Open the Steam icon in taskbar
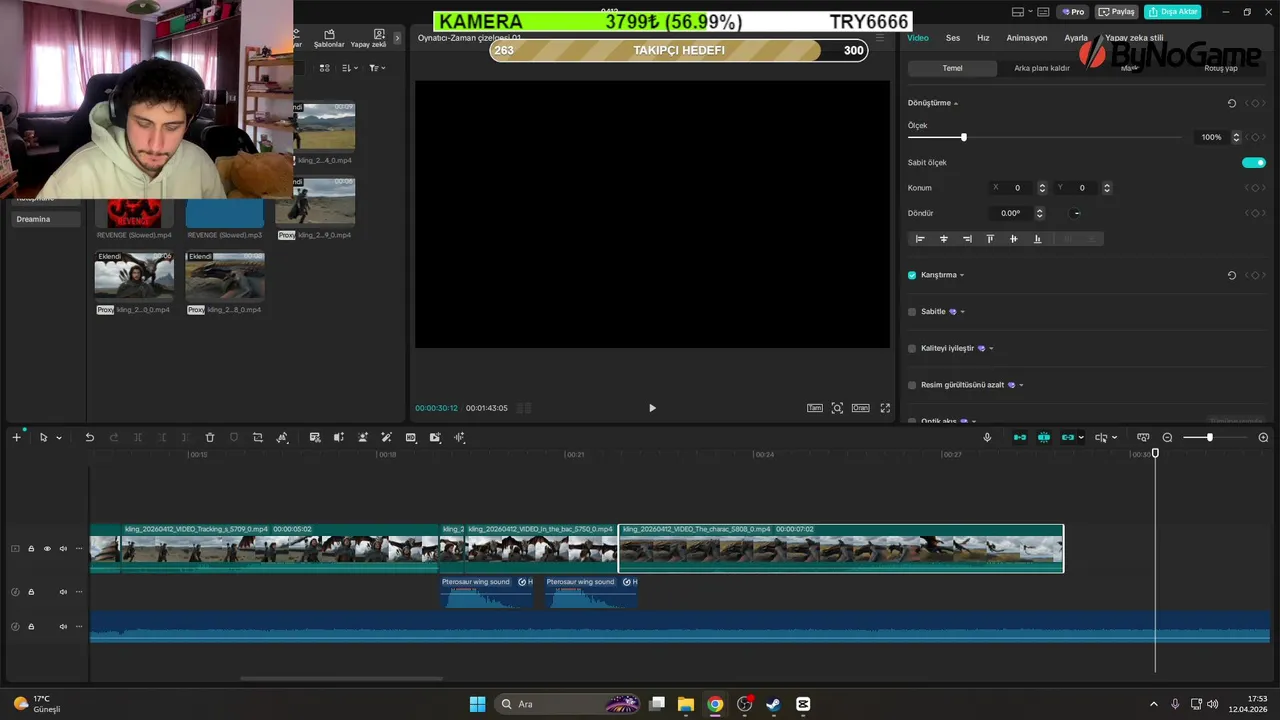This screenshot has height=720, width=1280. pyautogui.click(x=773, y=704)
